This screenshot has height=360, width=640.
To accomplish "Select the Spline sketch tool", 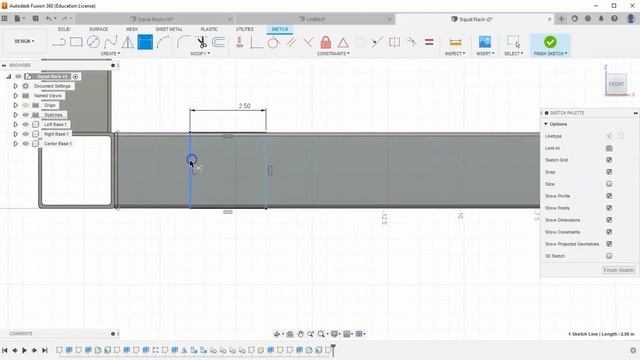I will pyautogui.click(x=111, y=42).
